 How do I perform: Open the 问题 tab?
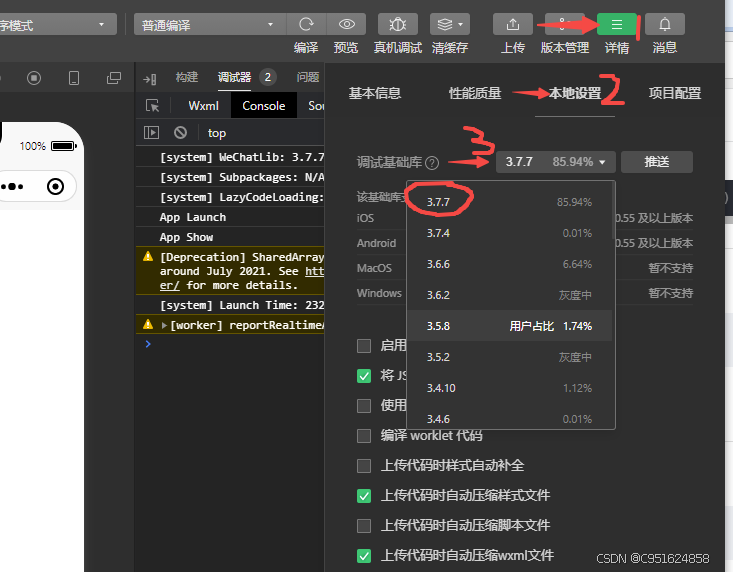click(308, 77)
